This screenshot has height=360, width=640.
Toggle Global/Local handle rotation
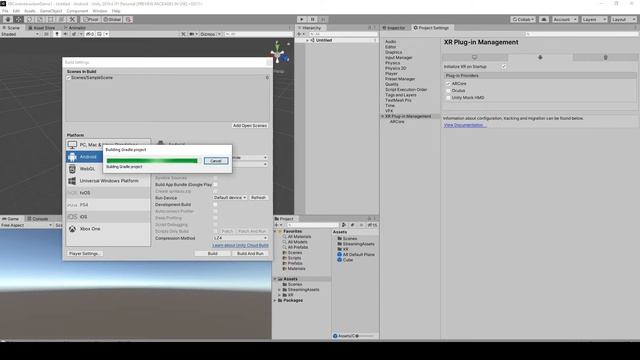pos(112,19)
